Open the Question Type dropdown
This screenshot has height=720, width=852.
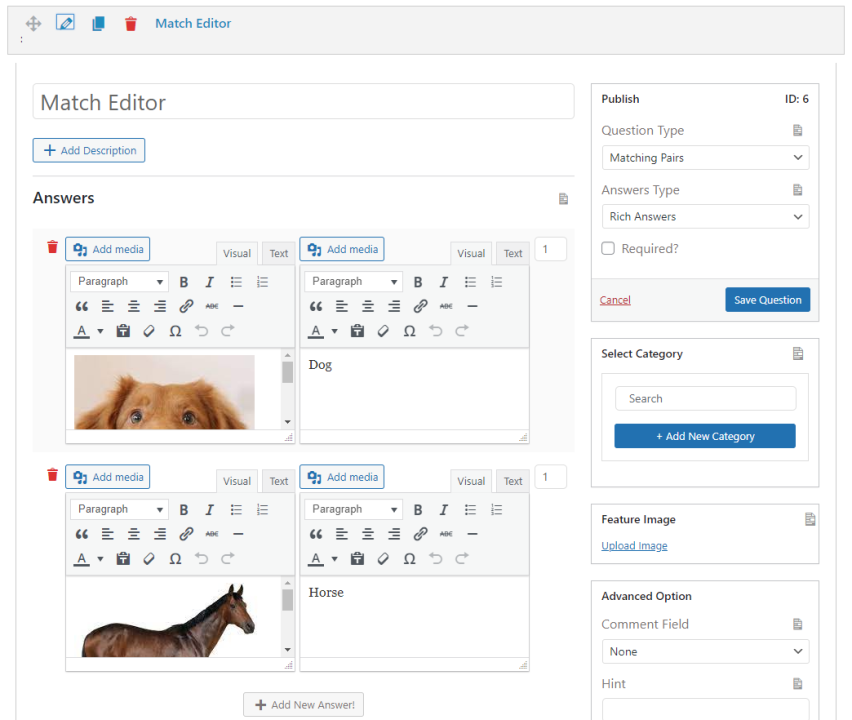[705, 157]
